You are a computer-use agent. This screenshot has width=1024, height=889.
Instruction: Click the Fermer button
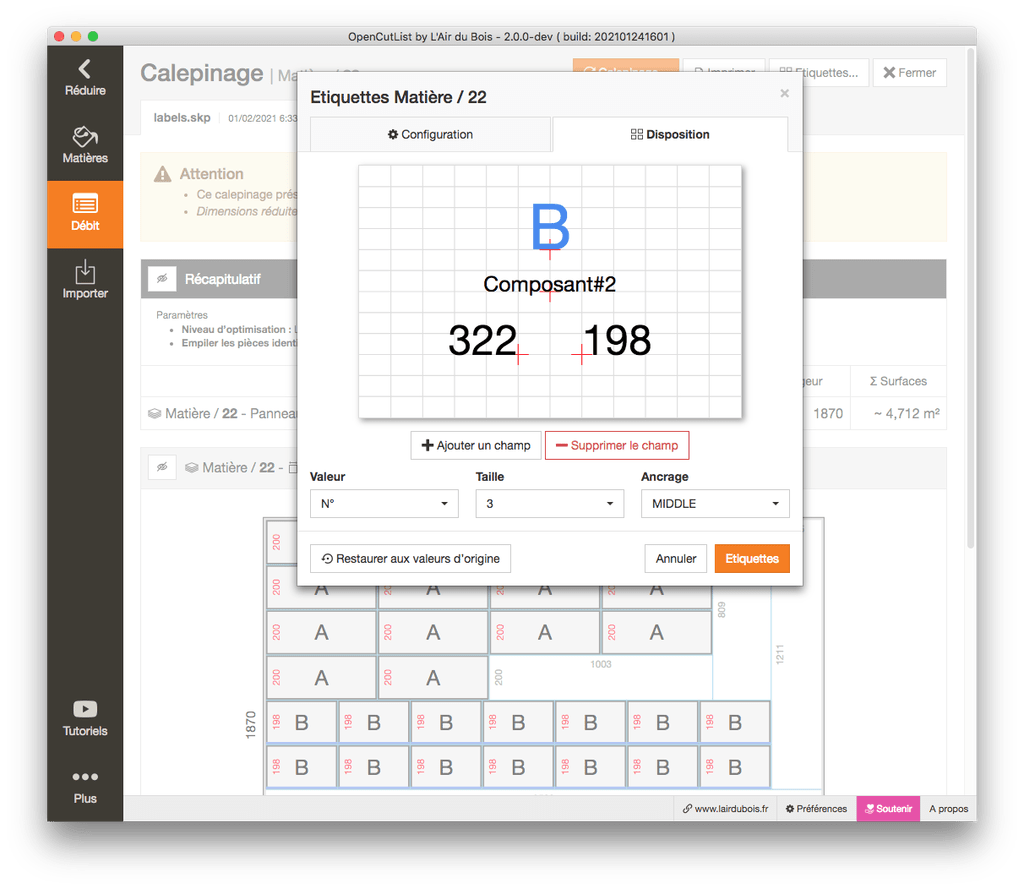[910, 73]
